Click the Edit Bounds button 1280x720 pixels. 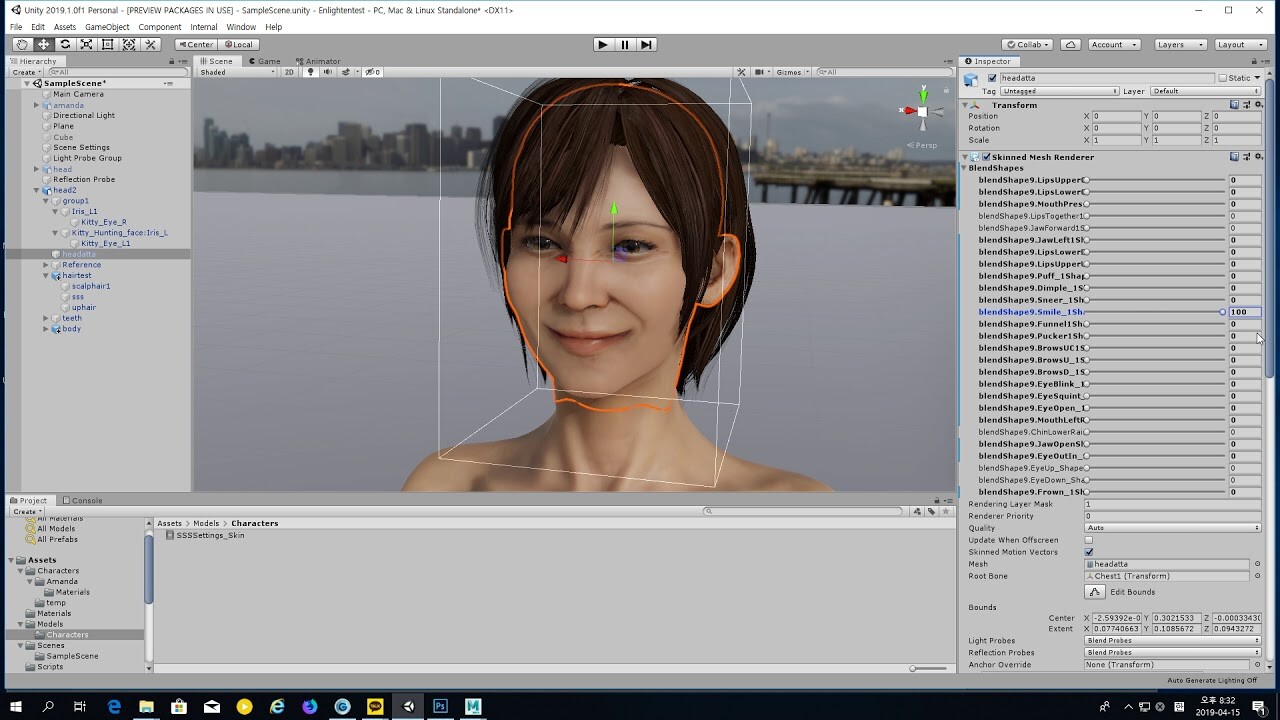(1122, 591)
